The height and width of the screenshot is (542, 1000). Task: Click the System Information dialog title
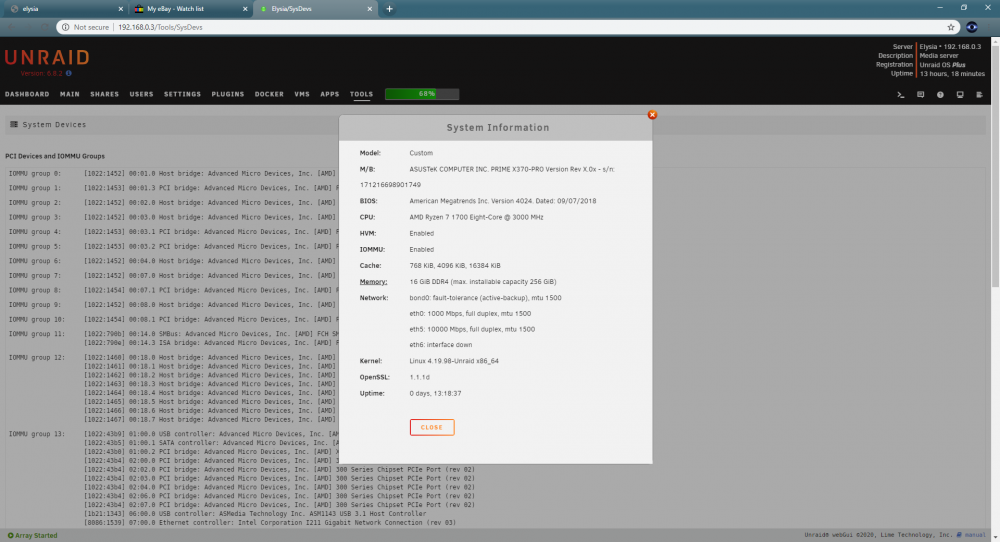497,128
